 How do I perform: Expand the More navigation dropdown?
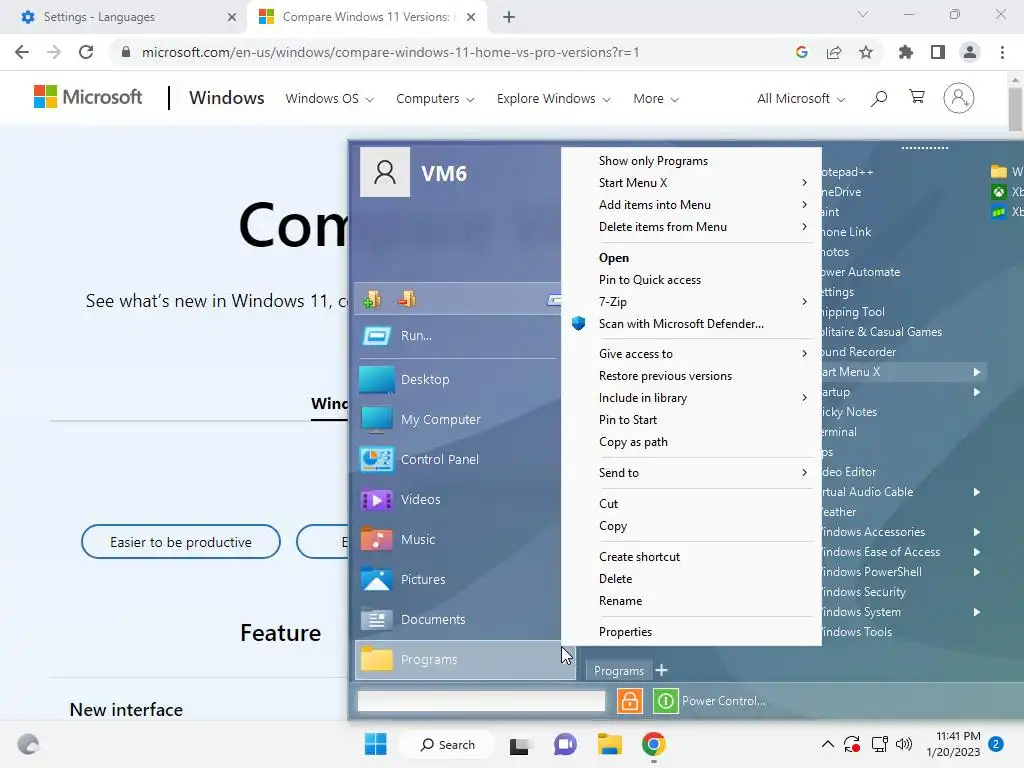tap(656, 99)
